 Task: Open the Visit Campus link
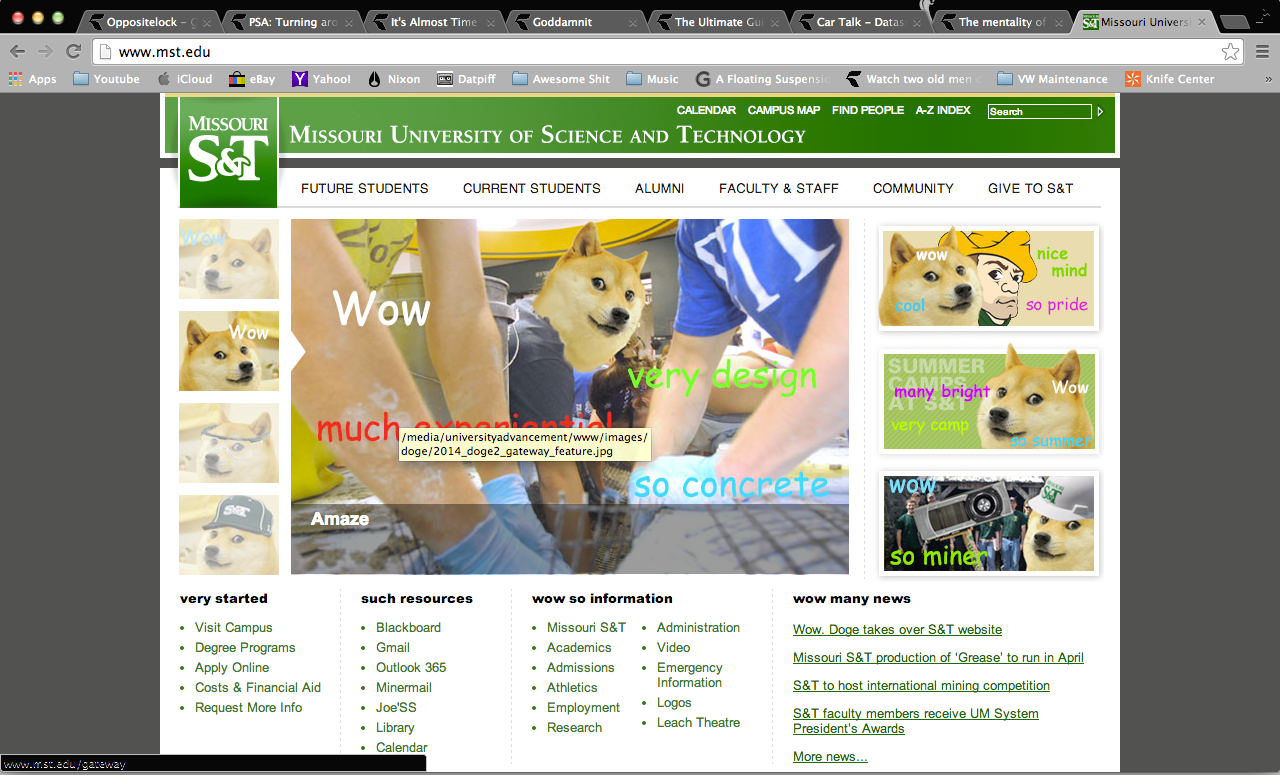234,628
